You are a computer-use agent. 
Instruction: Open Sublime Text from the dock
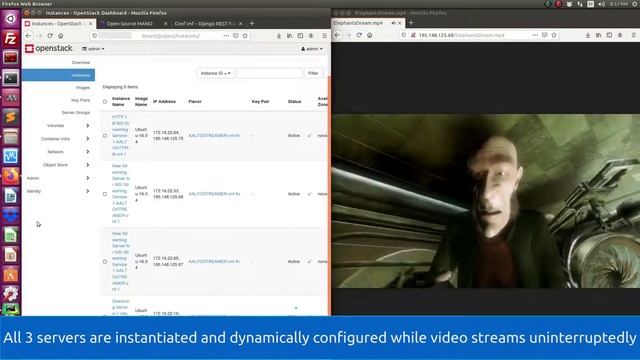tap(11, 117)
